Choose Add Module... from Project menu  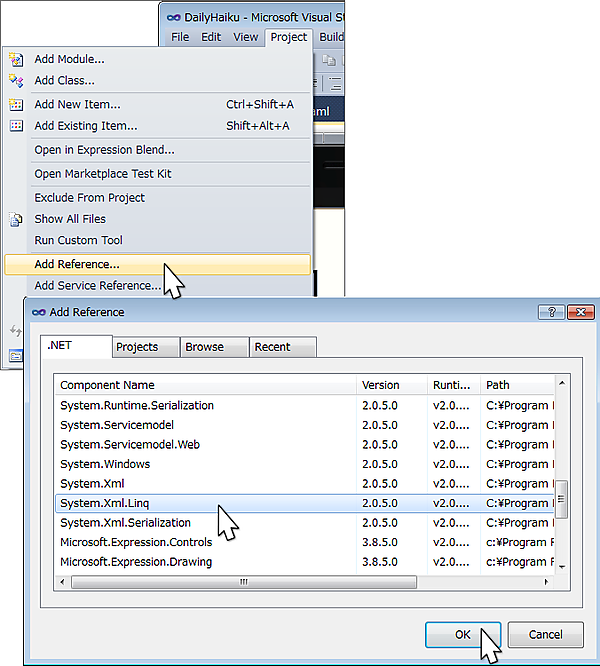[x=158, y=59]
